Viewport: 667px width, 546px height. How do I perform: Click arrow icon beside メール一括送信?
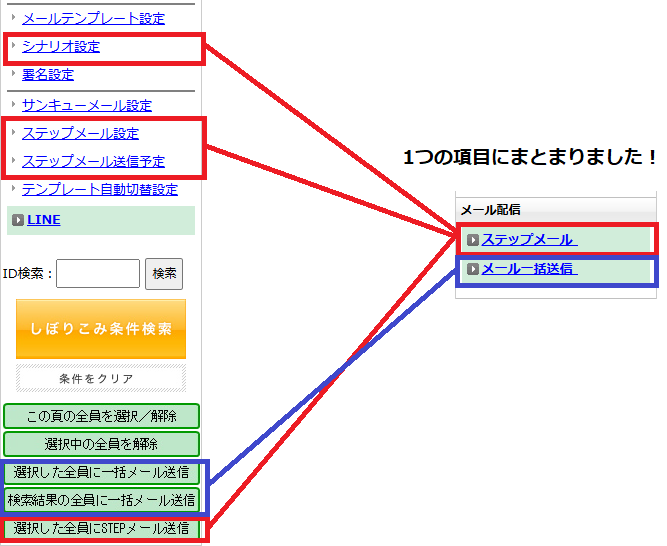click(x=473, y=269)
